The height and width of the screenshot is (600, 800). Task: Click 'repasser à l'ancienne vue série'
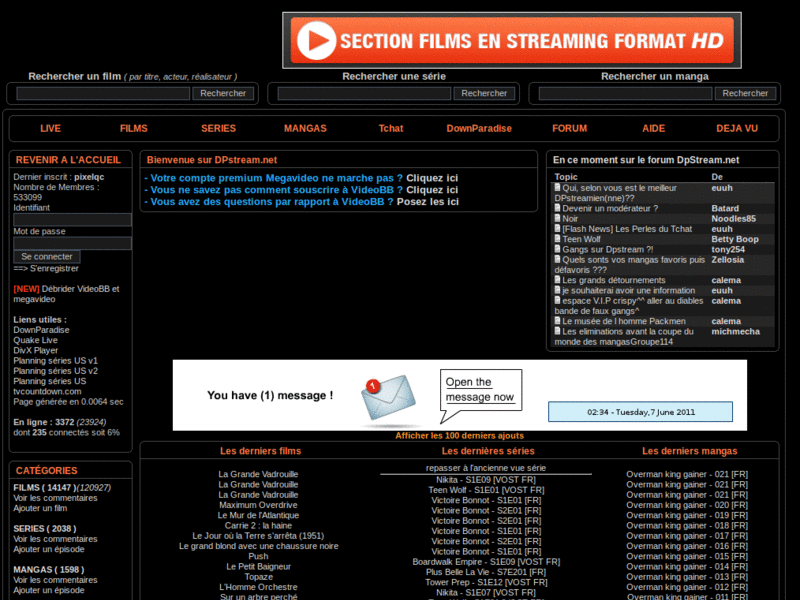tap(486, 468)
